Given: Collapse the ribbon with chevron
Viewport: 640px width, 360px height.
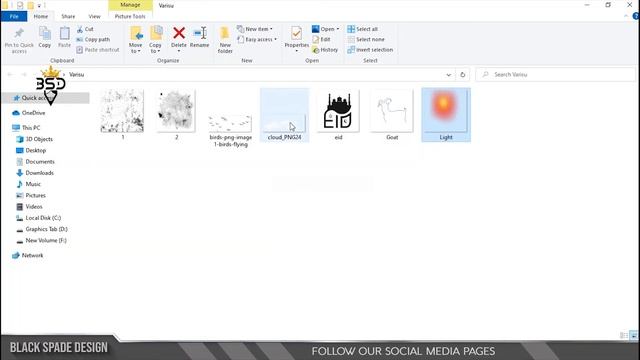Looking at the screenshot, I should pyautogui.click(x=626, y=16).
